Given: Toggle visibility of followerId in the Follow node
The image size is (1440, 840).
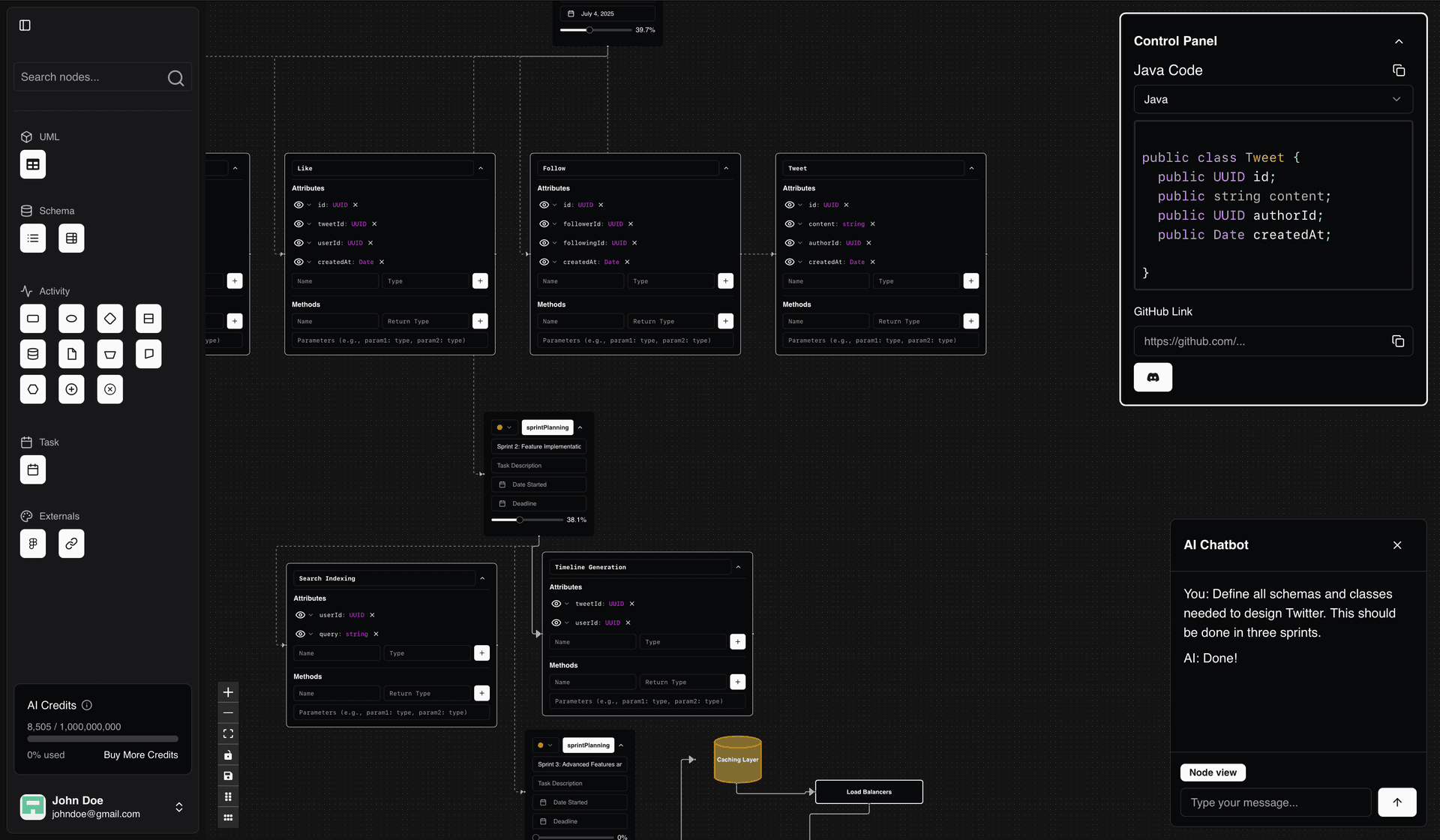Looking at the screenshot, I should pyautogui.click(x=544, y=223).
